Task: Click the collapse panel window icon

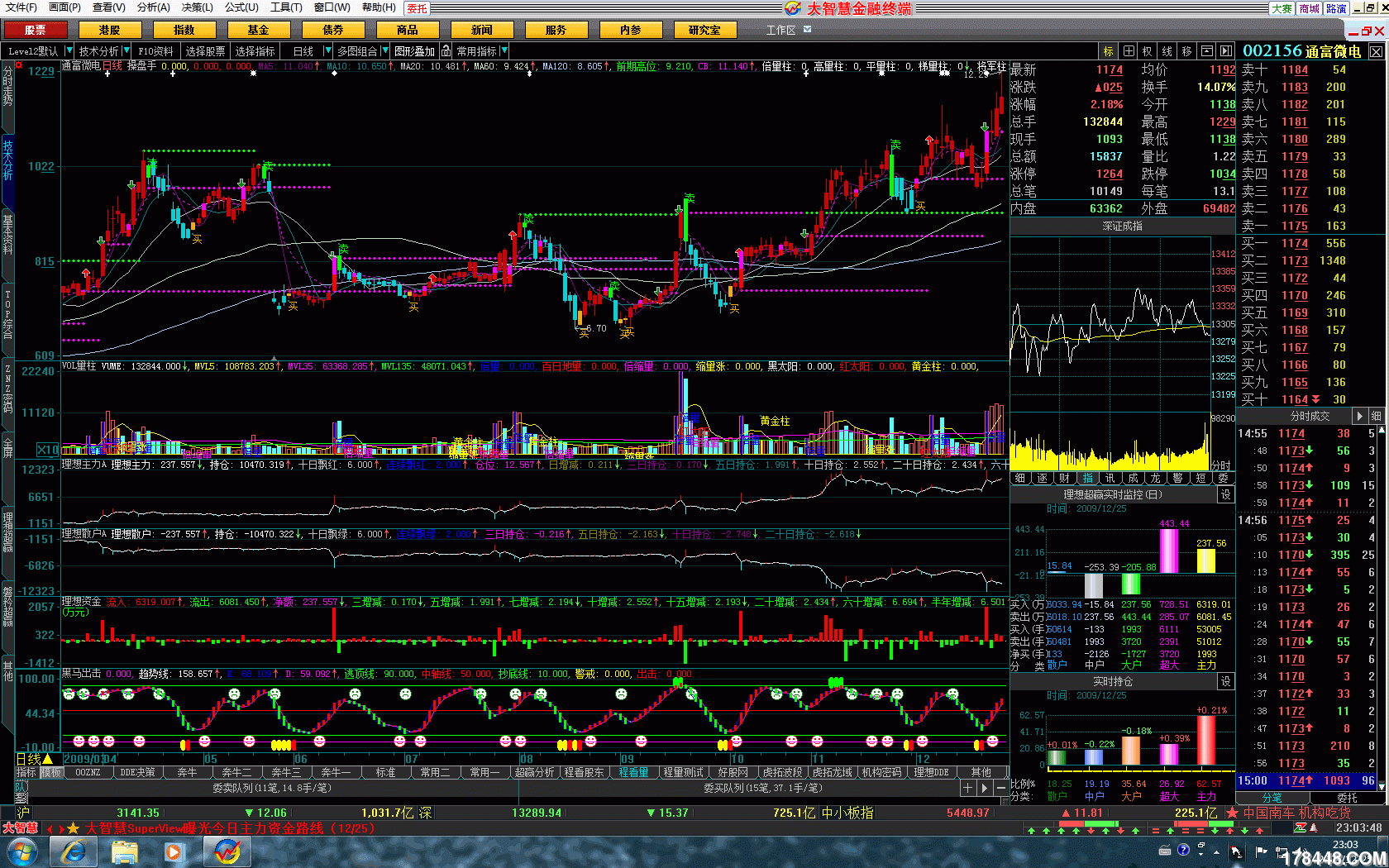Action: (x=1207, y=51)
